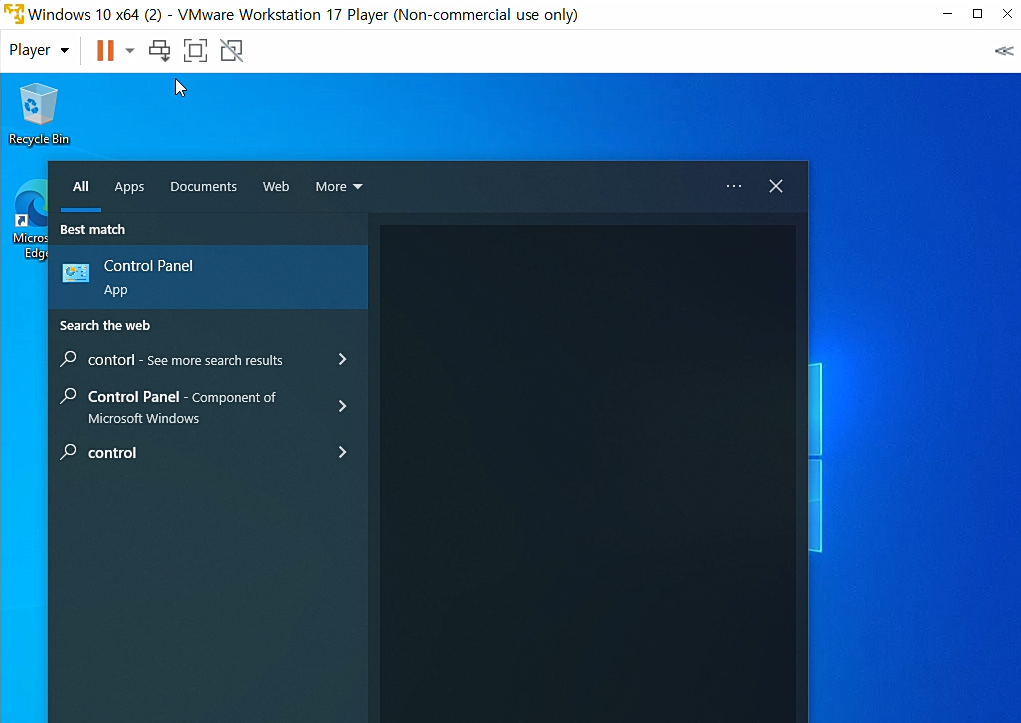Click the Control Panel app icon
The image size is (1021, 723).
[76, 273]
